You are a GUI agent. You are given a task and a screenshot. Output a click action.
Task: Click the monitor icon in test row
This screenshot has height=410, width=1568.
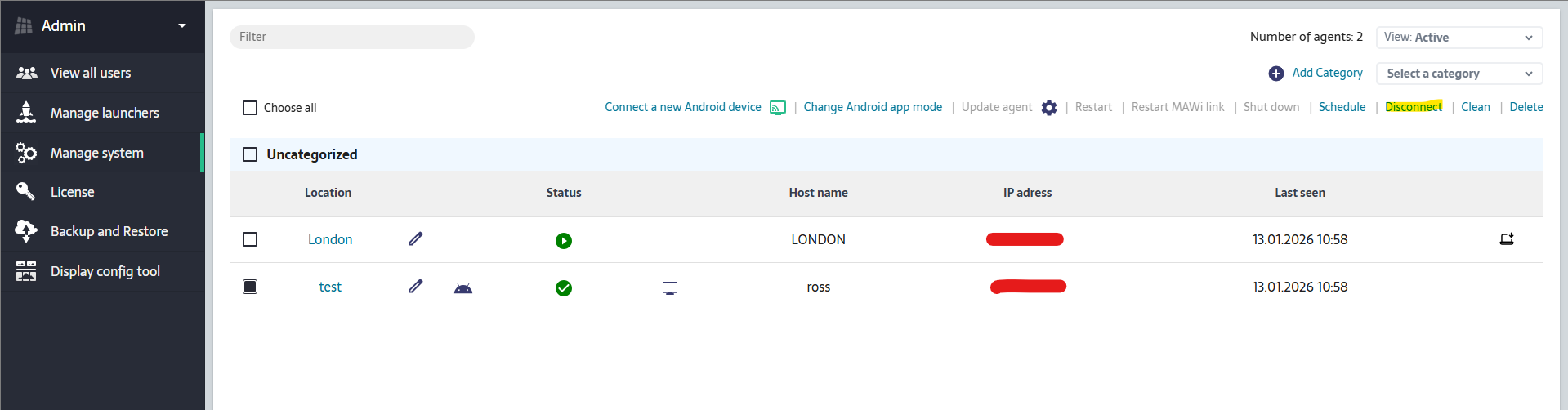[670, 287]
